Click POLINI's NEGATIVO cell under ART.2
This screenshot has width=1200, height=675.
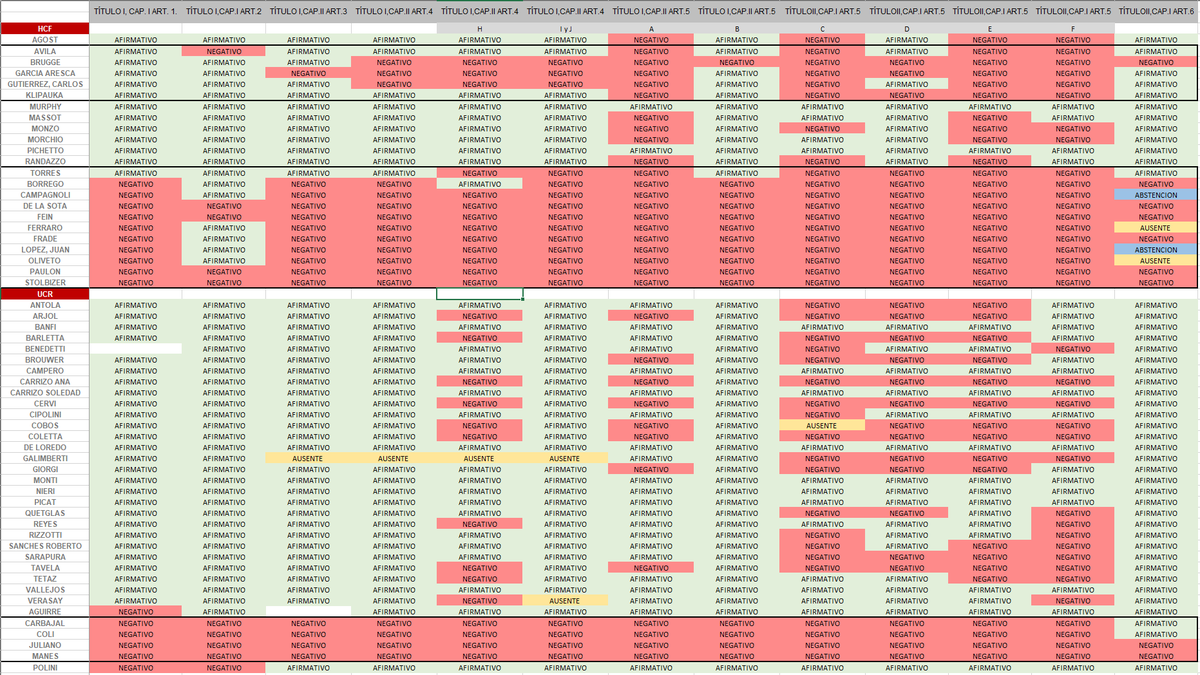click(224, 668)
